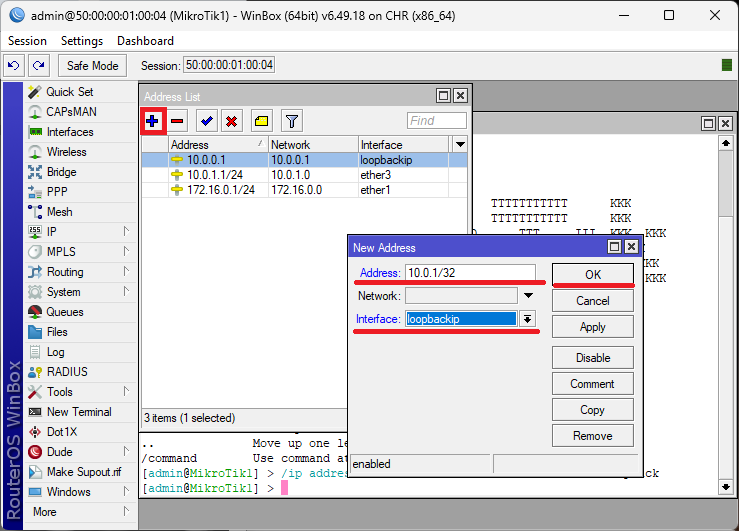Click the blue checkmark enable icon
The height and width of the screenshot is (531, 739).
[x=207, y=121]
